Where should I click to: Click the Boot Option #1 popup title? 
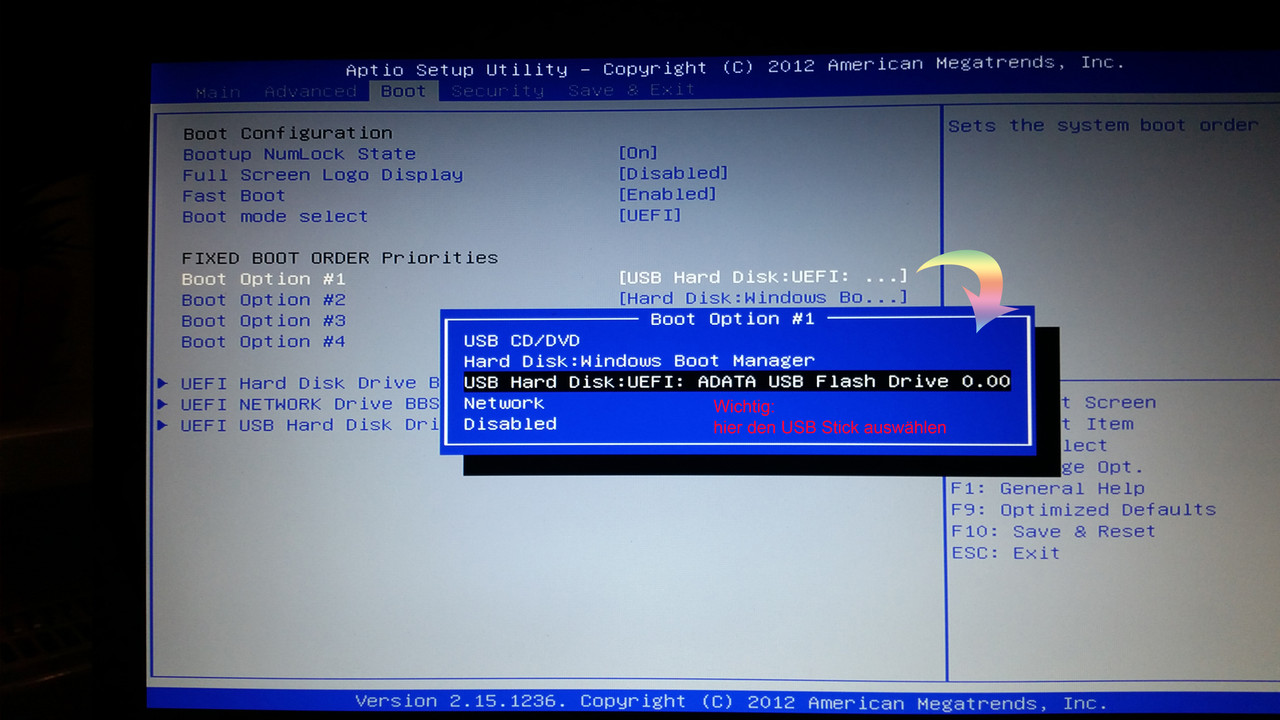[x=733, y=319]
